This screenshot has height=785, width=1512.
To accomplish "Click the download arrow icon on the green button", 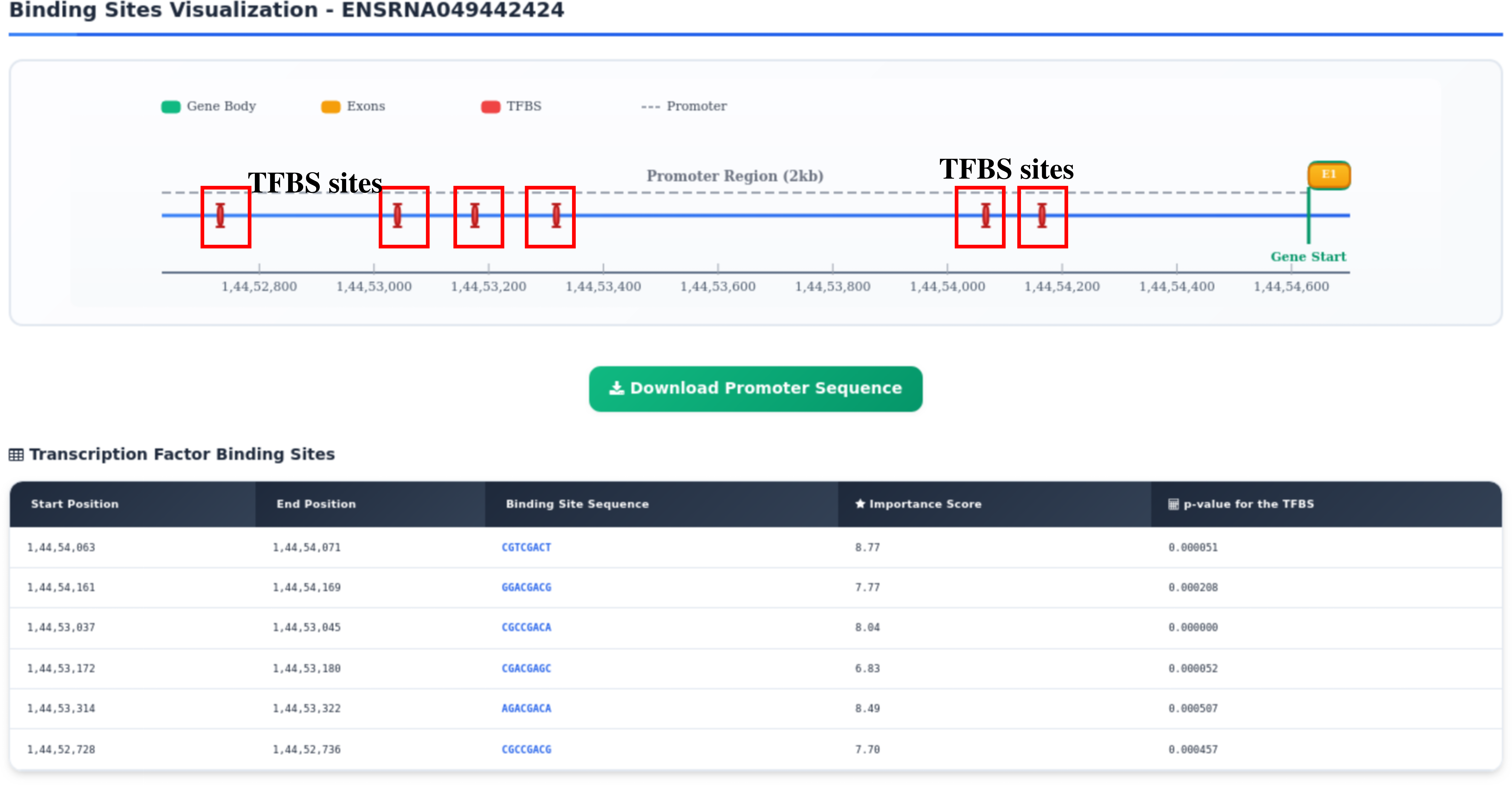I will tap(616, 388).
